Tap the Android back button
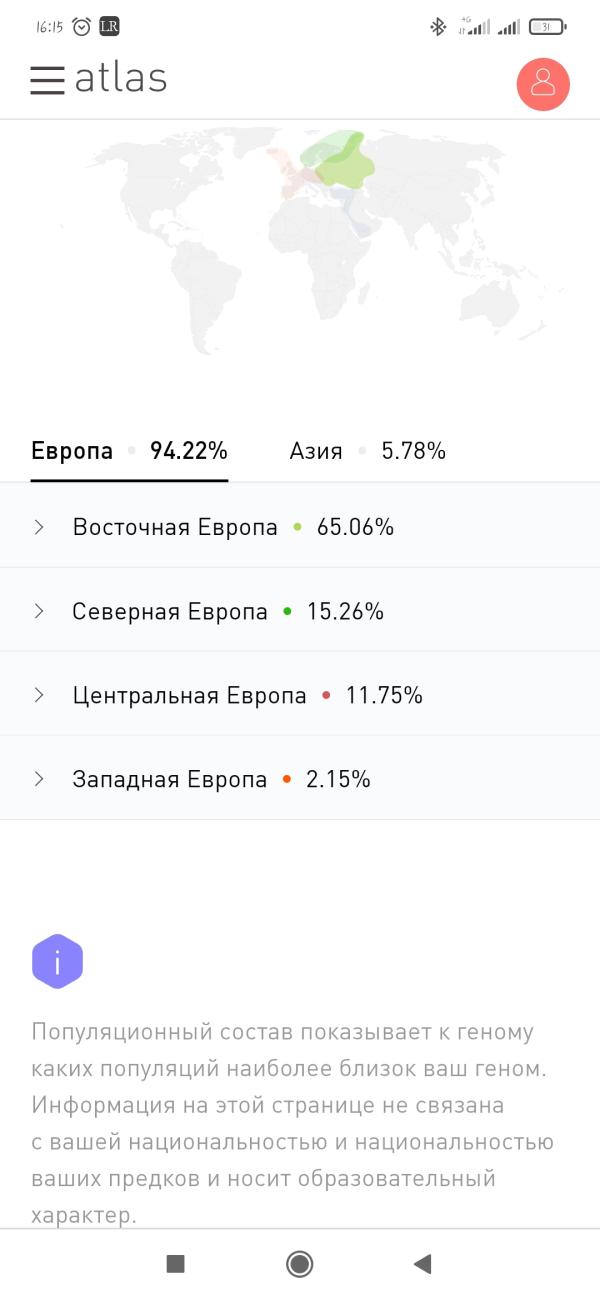Screen dimensions: 600x1299 coord(422,1264)
